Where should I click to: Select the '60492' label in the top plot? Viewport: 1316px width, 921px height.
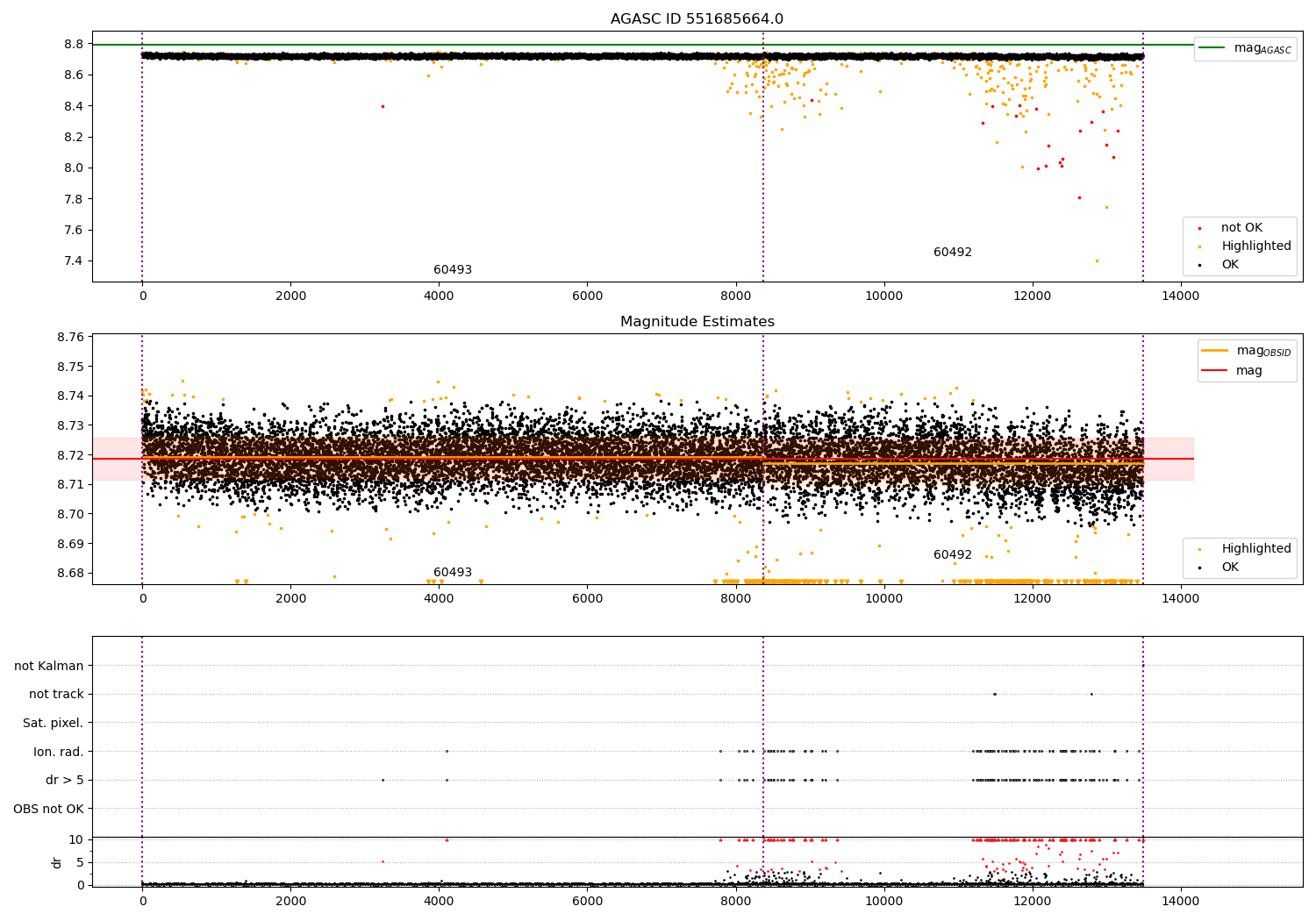pyautogui.click(x=953, y=253)
